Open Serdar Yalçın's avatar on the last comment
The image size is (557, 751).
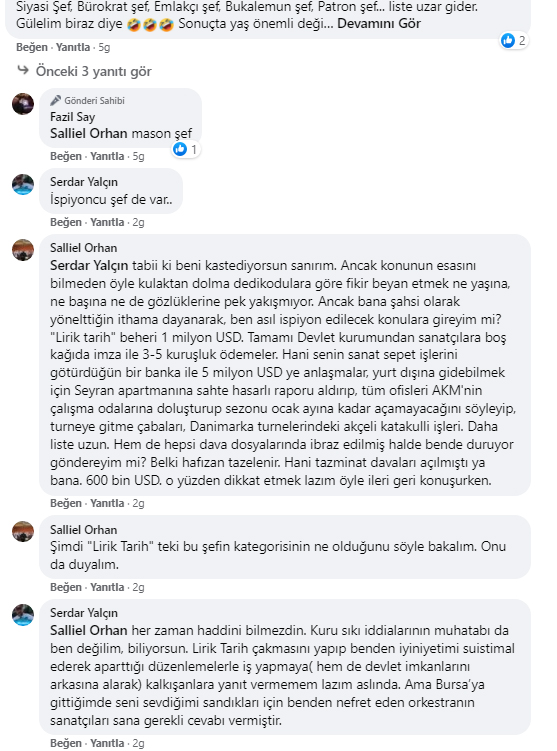point(23,615)
